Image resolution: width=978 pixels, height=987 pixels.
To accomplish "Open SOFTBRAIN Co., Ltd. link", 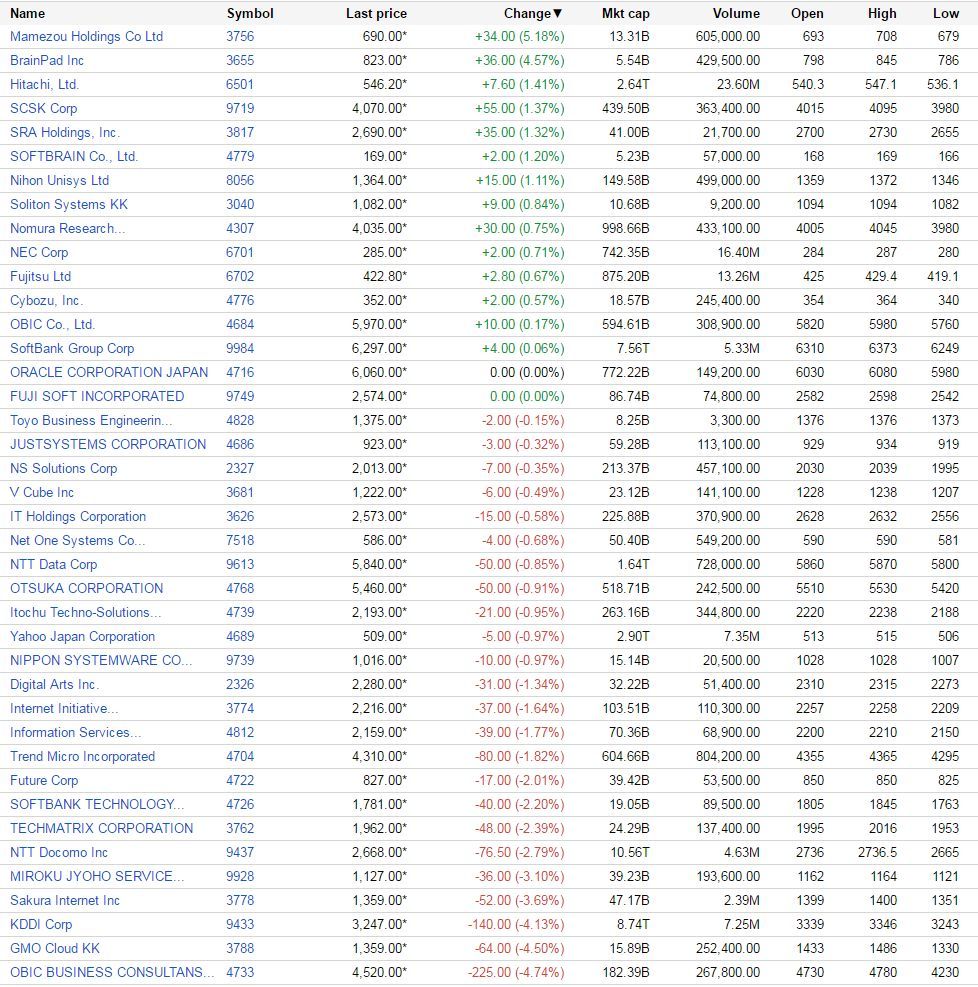I will 74,156.
